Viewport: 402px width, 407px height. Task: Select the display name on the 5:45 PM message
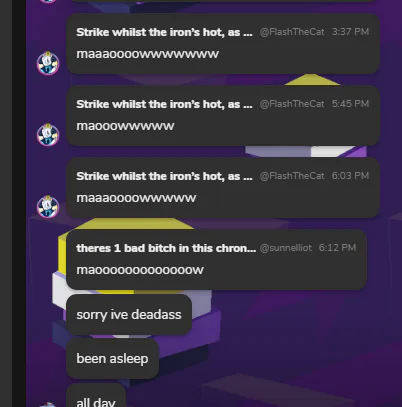tap(164, 104)
